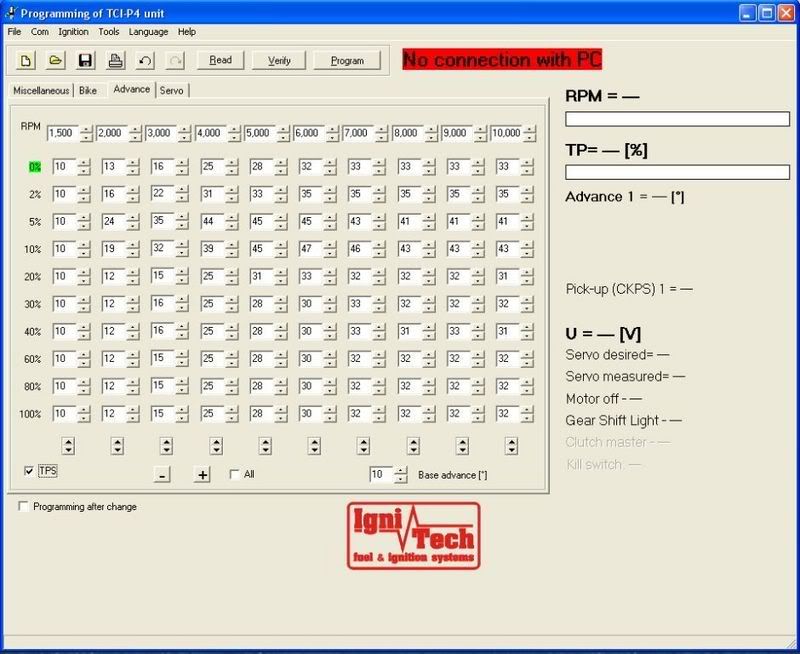Open the Help menu
This screenshot has width=800, height=654.
(187, 32)
